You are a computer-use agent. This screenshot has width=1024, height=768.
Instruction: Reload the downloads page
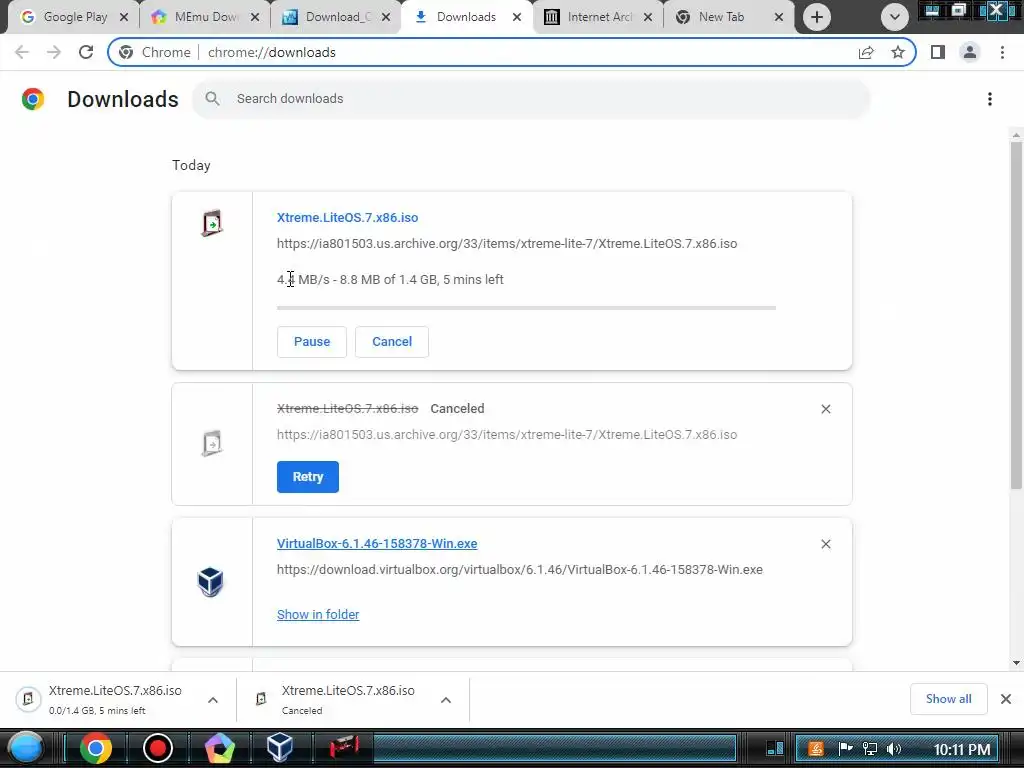point(86,52)
